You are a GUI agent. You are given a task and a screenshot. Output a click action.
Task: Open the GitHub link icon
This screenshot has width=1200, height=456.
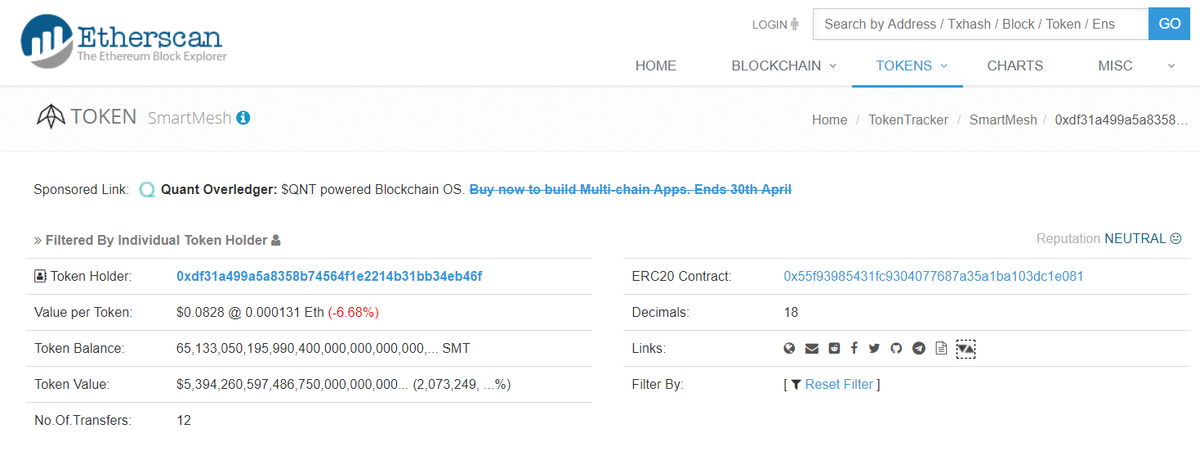click(x=896, y=348)
